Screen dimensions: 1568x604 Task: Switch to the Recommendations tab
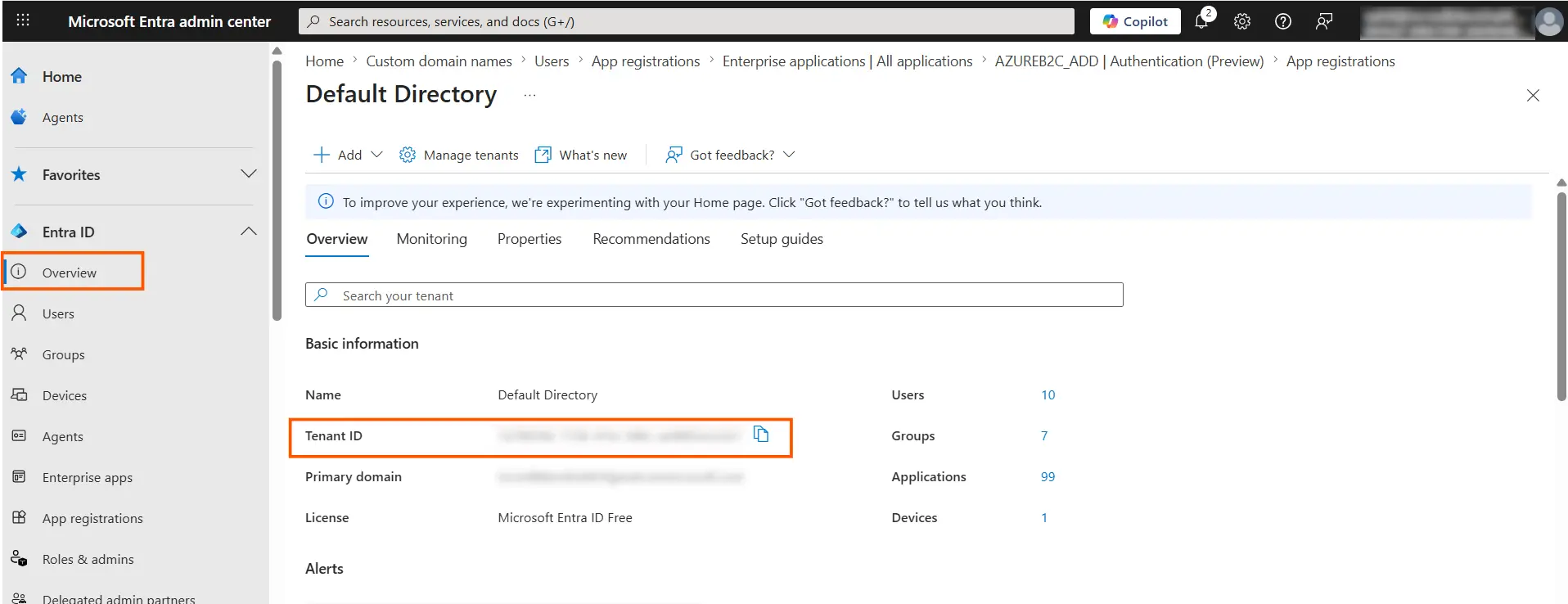(x=651, y=239)
